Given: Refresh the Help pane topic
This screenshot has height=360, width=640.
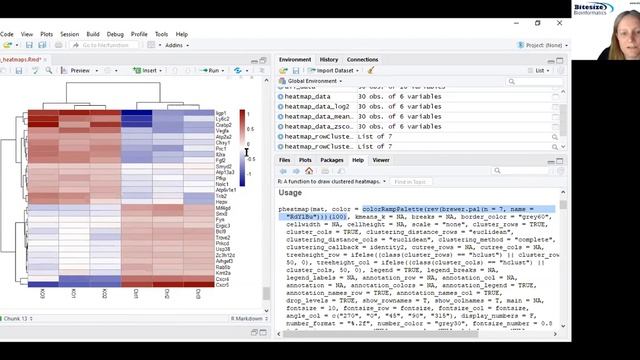Looking at the screenshot, I should pos(560,171).
